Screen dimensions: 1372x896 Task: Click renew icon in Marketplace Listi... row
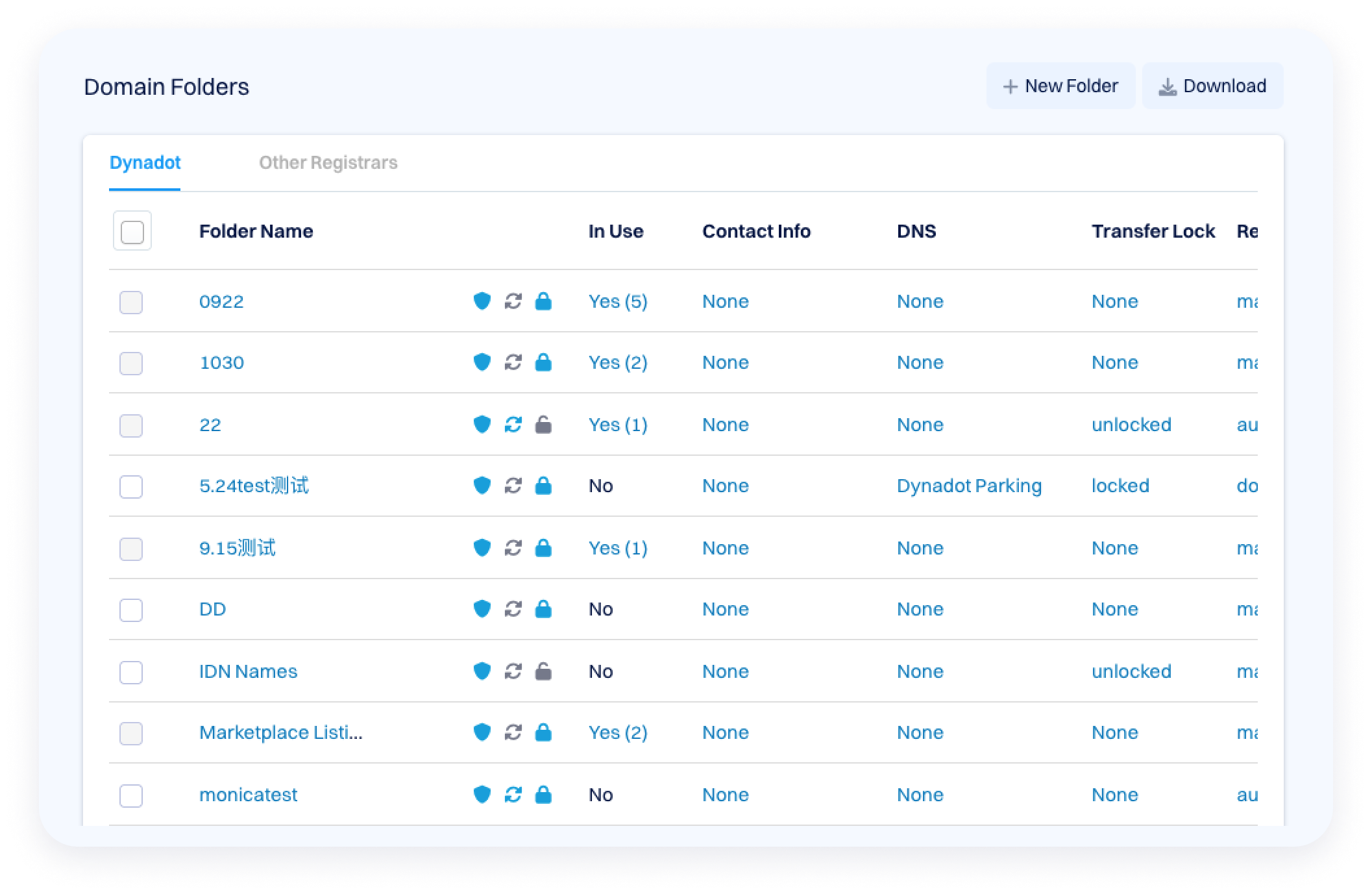(x=513, y=732)
